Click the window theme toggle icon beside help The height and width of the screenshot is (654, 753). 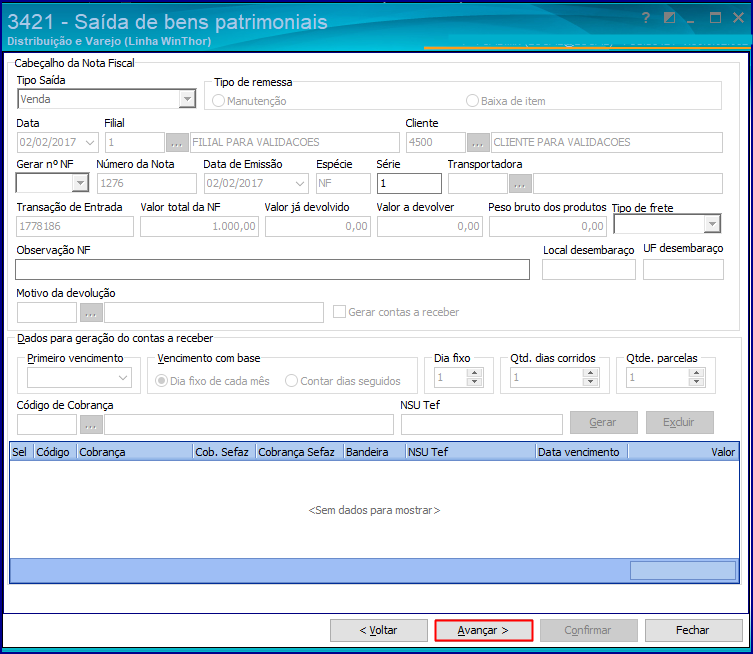[x=669, y=18]
